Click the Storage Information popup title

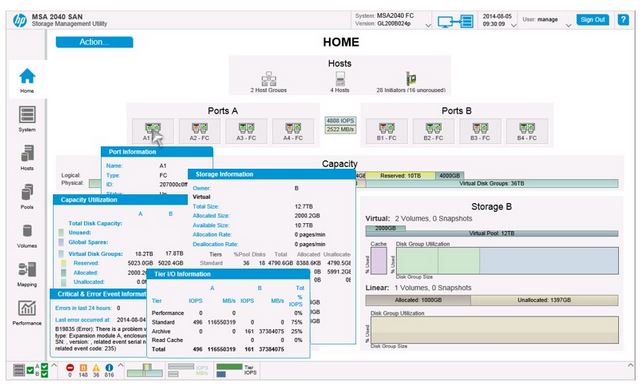[x=224, y=174]
